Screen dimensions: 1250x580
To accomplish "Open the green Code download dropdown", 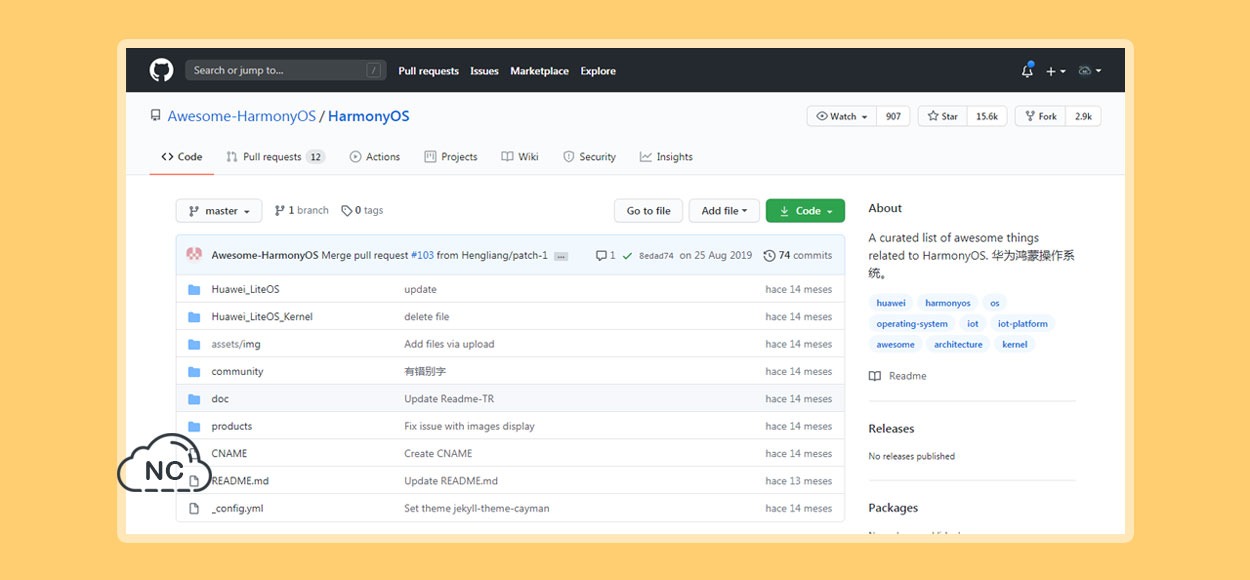I will click(x=805, y=211).
